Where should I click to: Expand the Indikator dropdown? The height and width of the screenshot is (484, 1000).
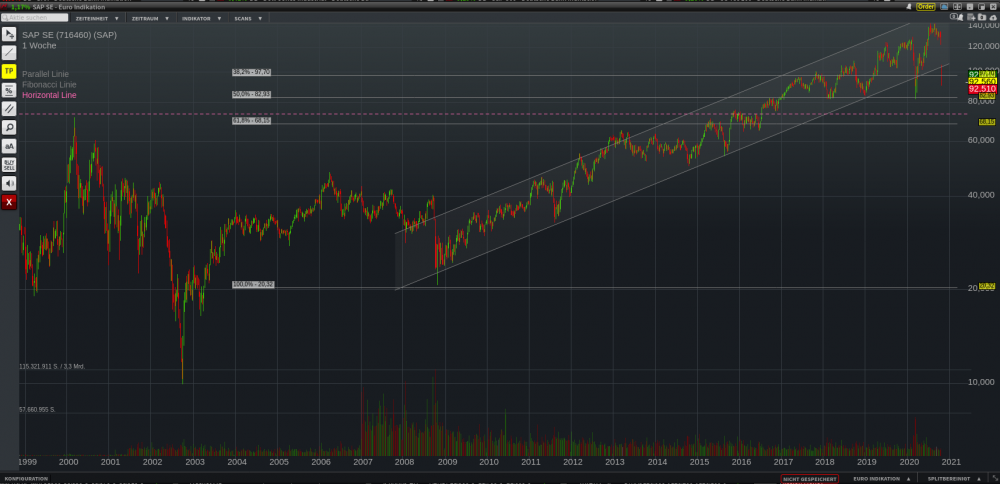click(201, 18)
